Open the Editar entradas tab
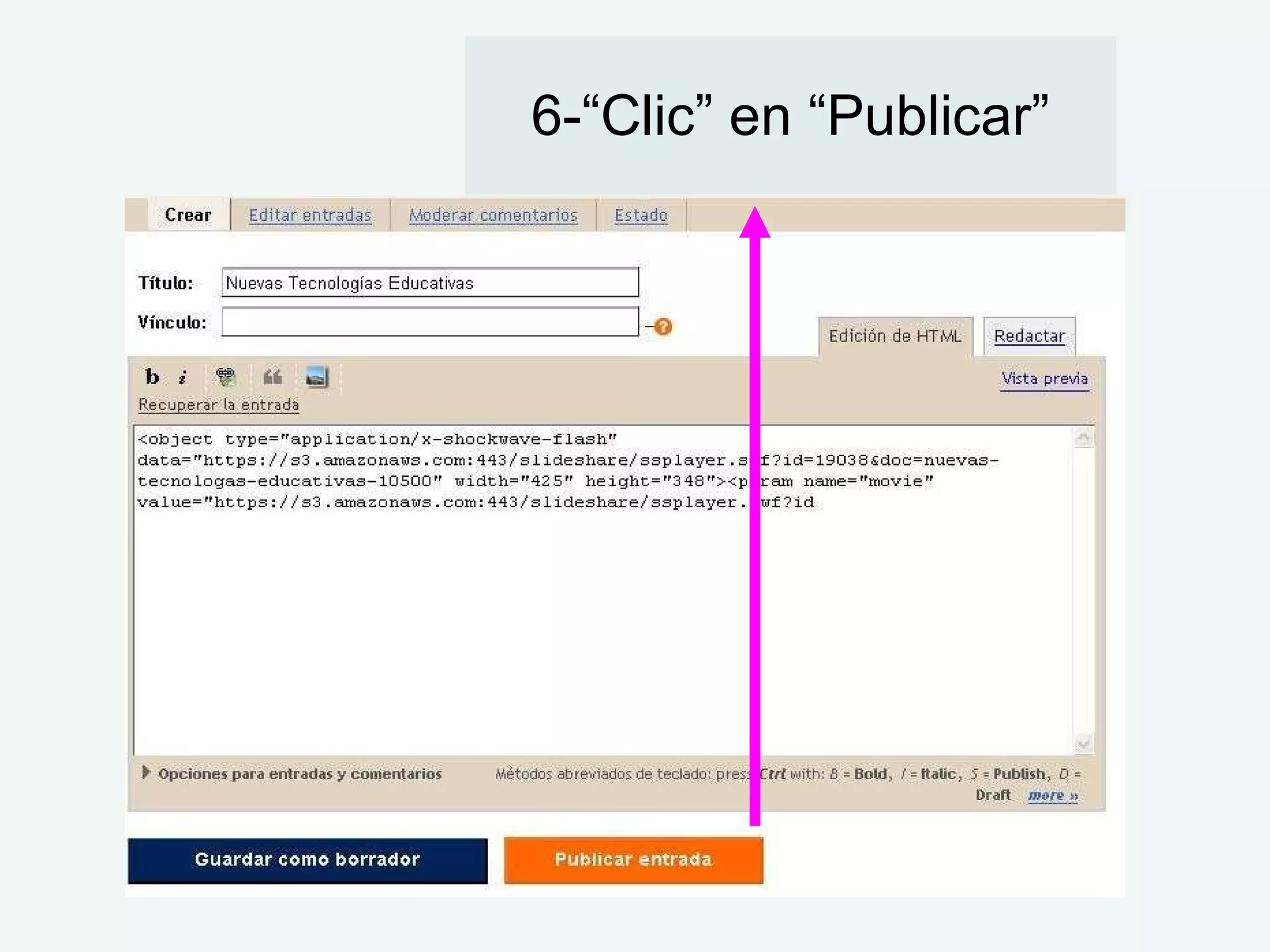The height and width of the screenshot is (952, 1270). coord(310,215)
